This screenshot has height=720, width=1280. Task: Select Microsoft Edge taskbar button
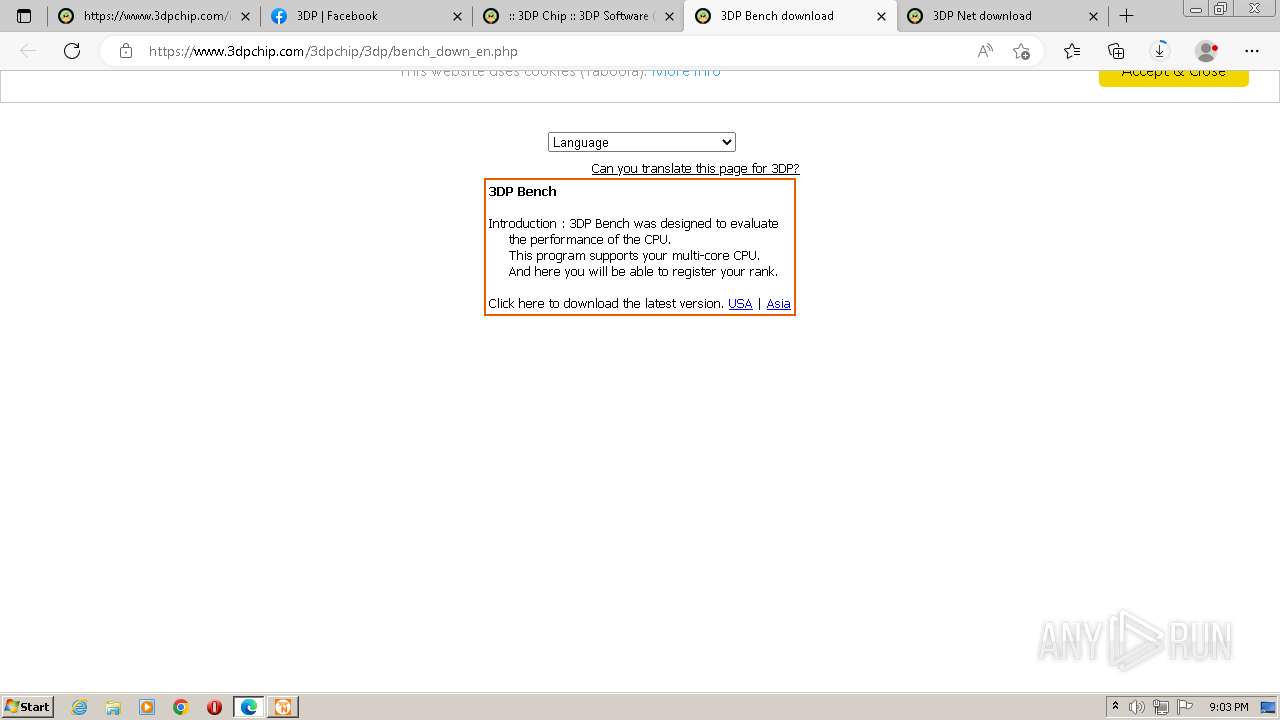click(249, 707)
